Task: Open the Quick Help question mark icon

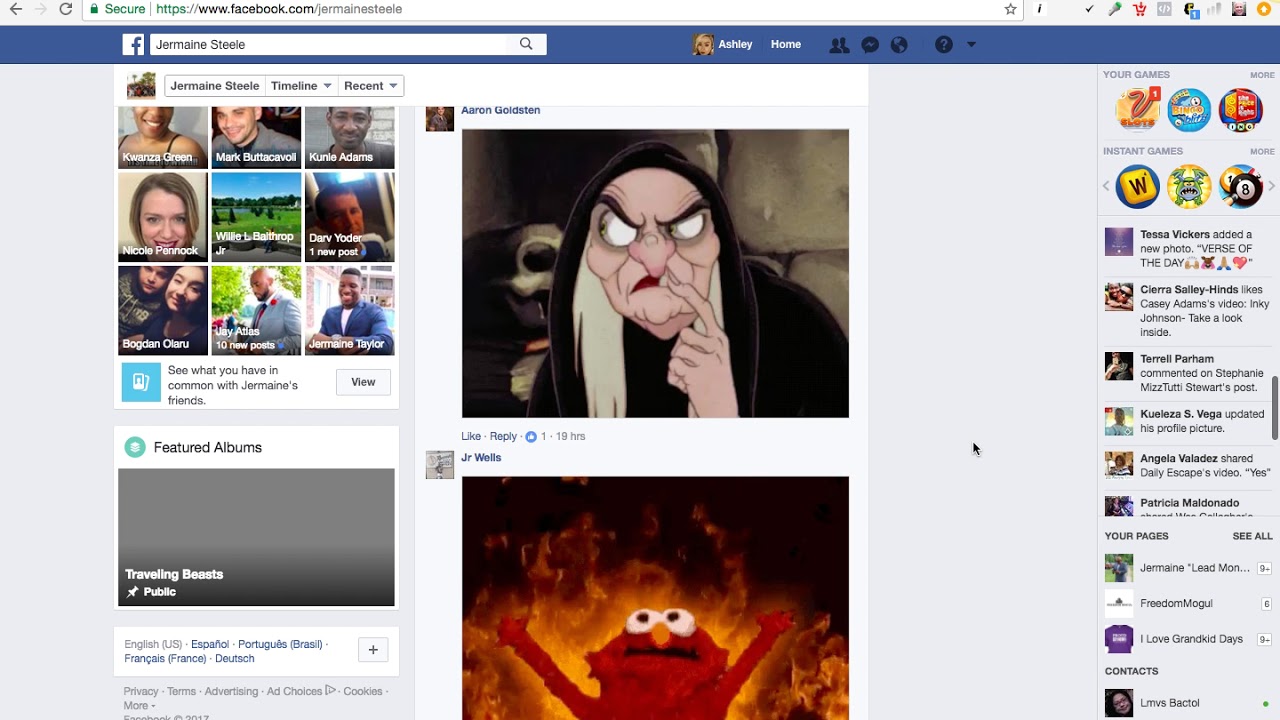Action: coord(943,45)
